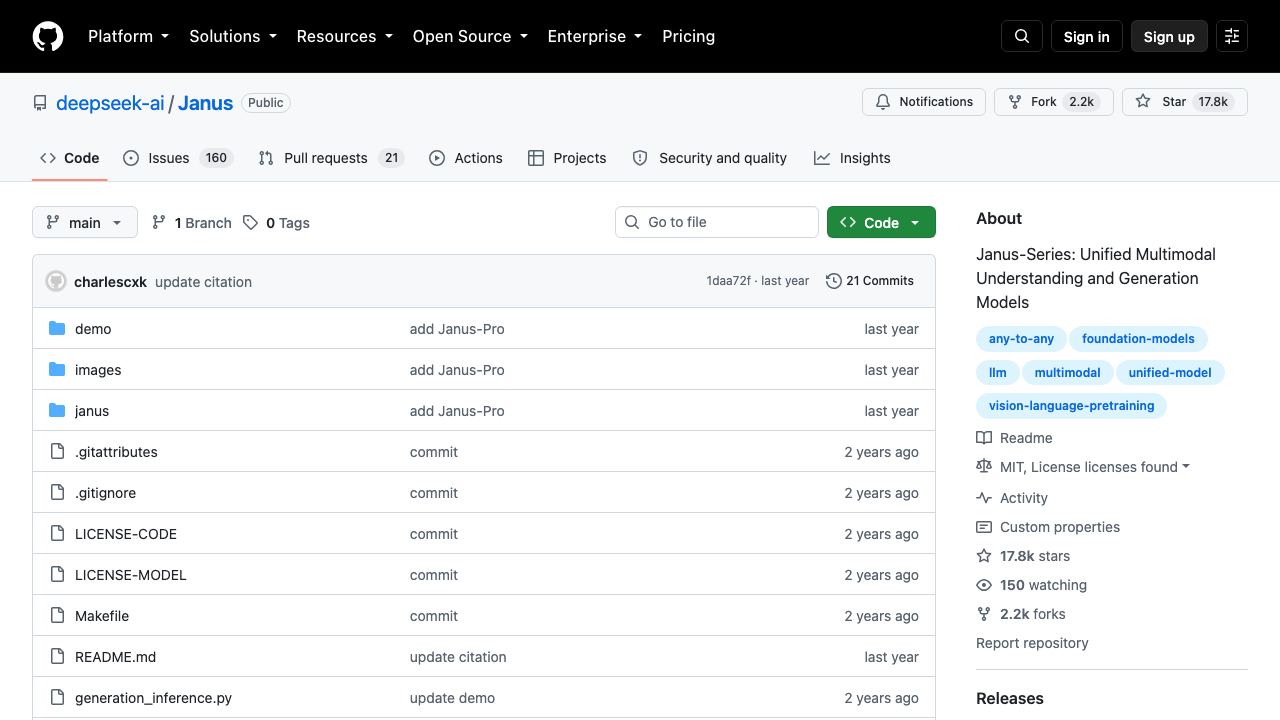
Task: Expand the MIT, License licenses found dropdown
Action: (x=1094, y=467)
